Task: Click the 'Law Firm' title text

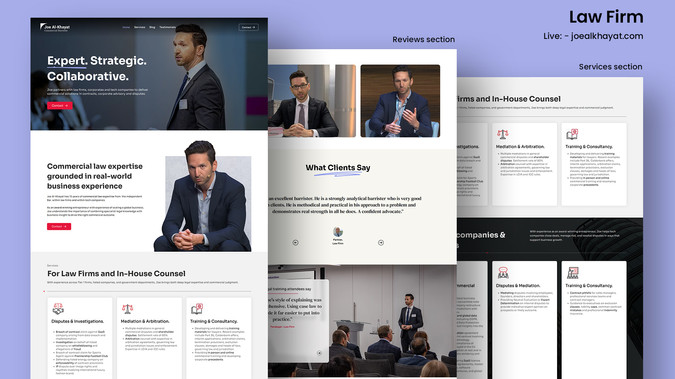Action: 606,17
